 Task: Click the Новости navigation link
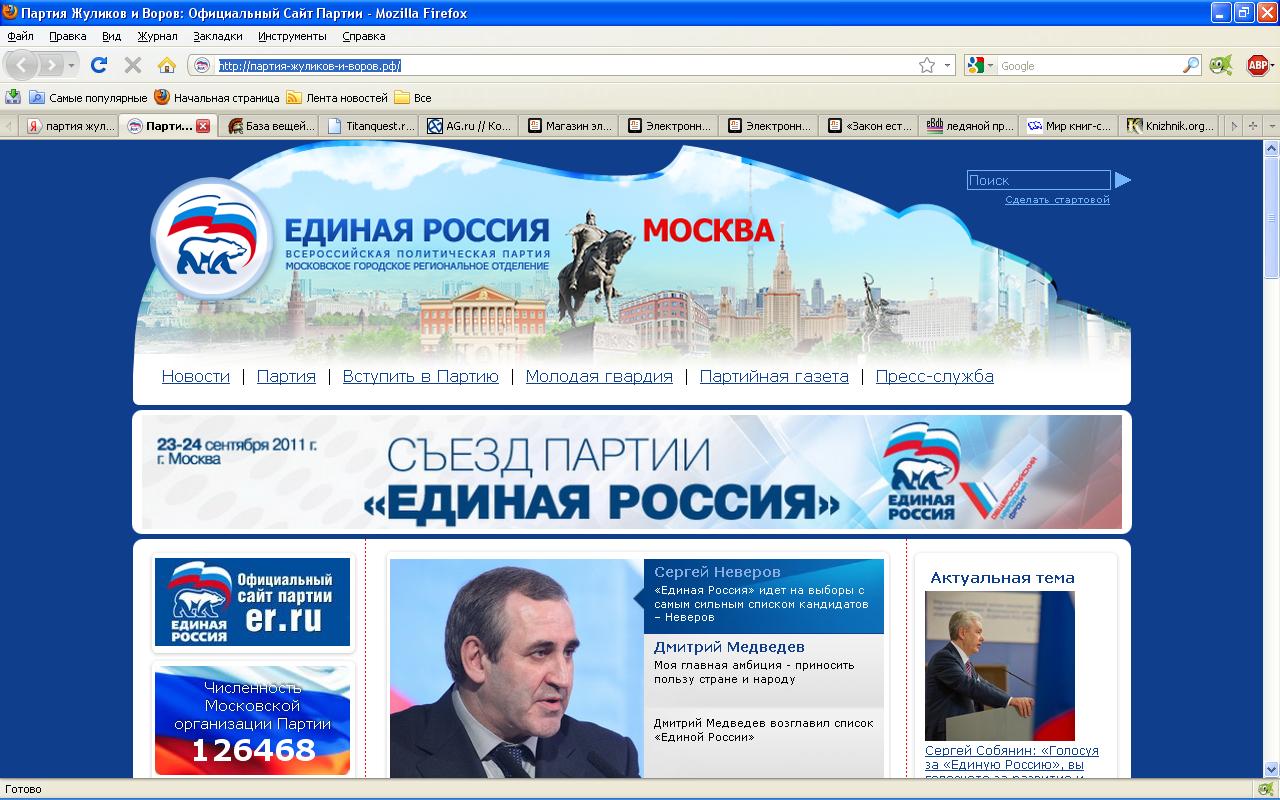coord(196,377)
